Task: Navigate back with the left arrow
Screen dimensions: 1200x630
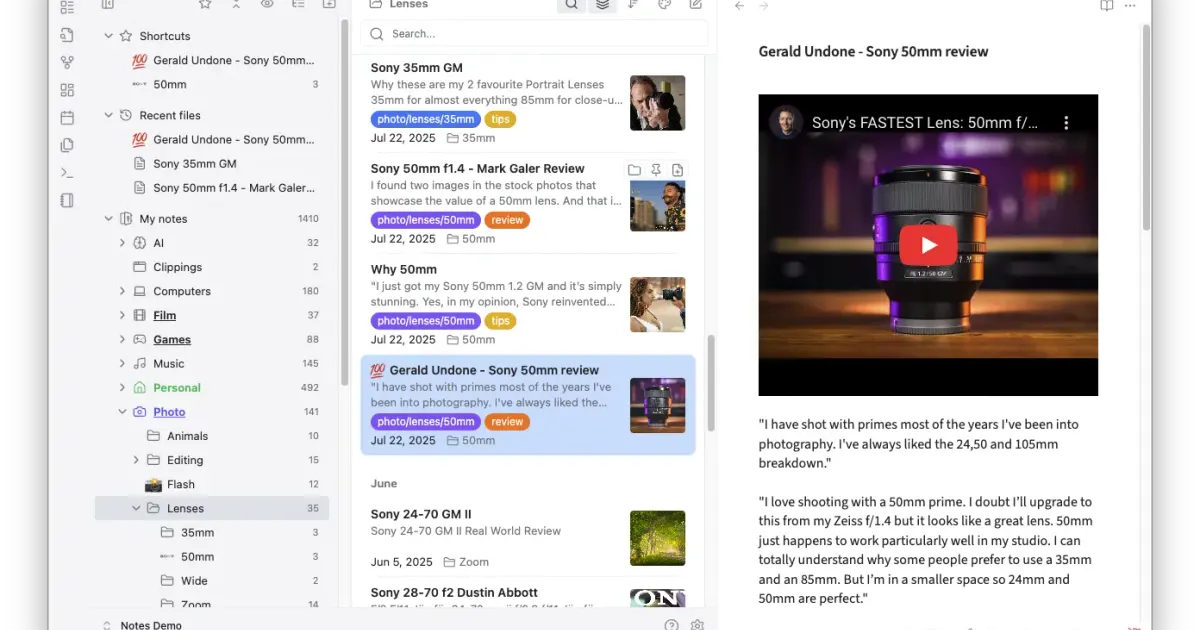Action: coord(740,6)
